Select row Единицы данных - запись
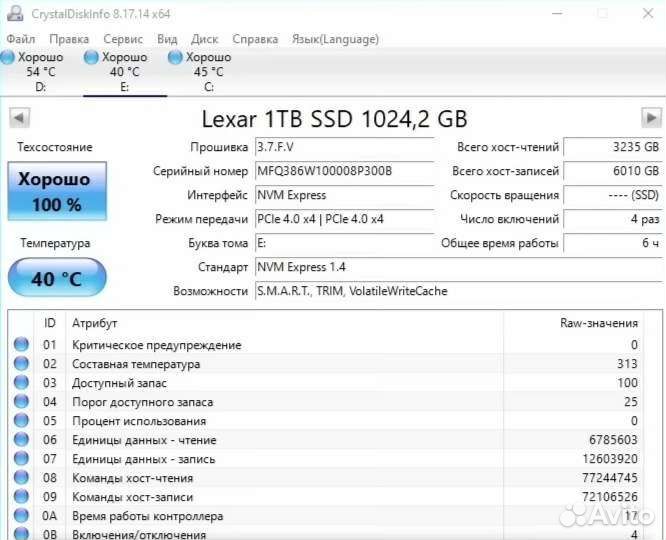 tap(325, 458)
